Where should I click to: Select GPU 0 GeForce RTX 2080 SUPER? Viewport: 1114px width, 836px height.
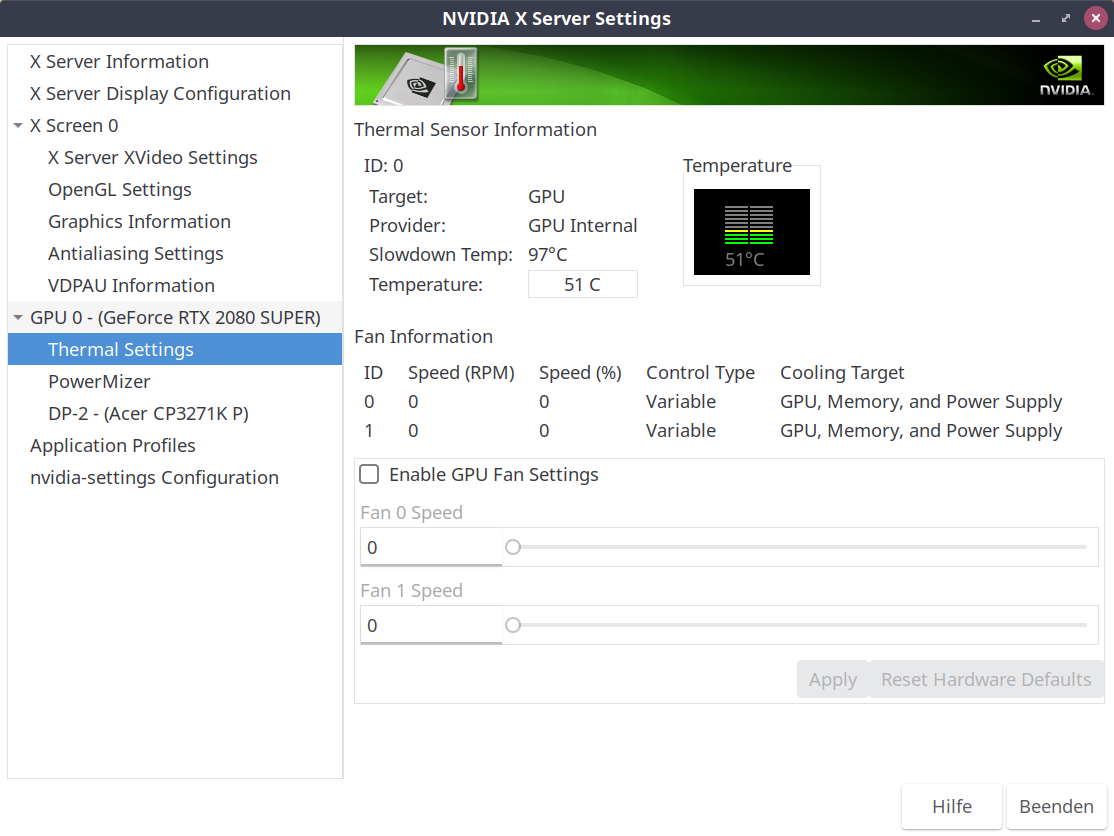tap(175, 317)
